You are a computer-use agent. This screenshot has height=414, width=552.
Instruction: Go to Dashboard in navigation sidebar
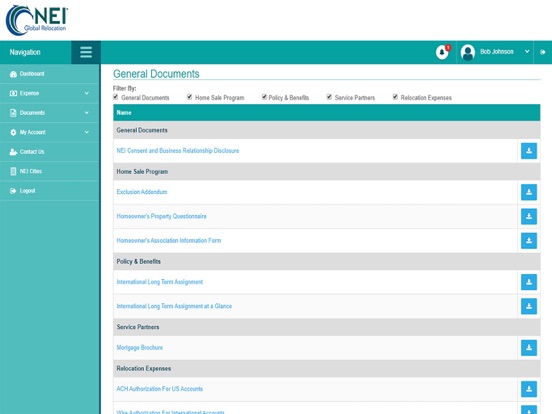point(50,74)
